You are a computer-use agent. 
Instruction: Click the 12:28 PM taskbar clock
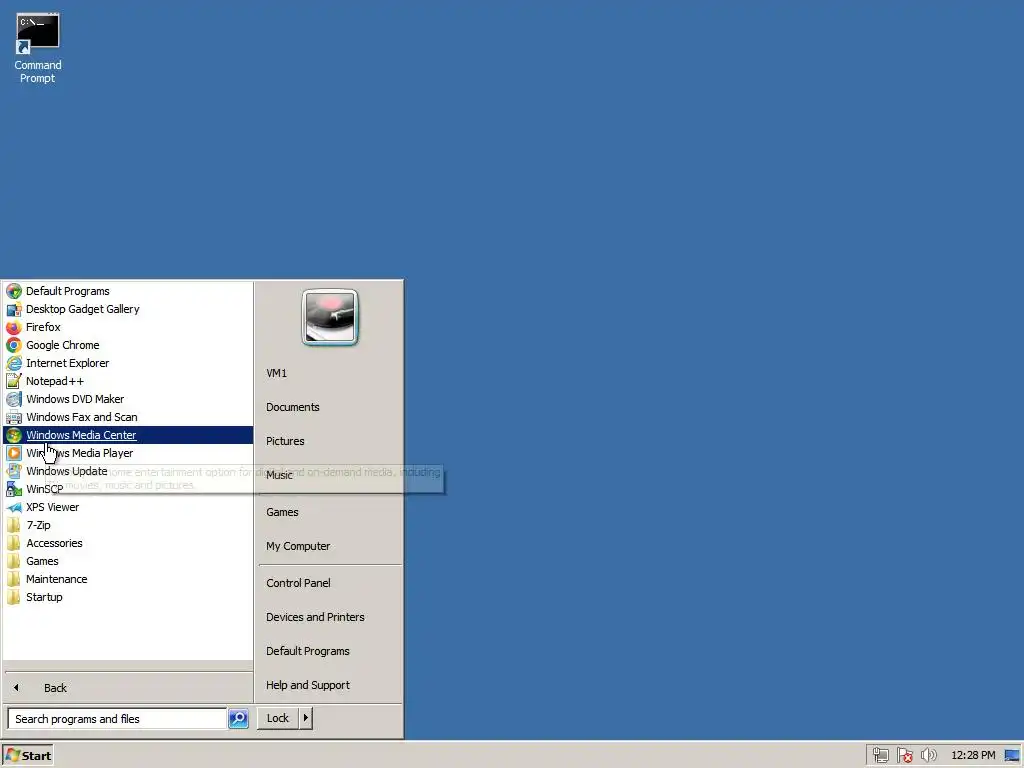[973, 755]
